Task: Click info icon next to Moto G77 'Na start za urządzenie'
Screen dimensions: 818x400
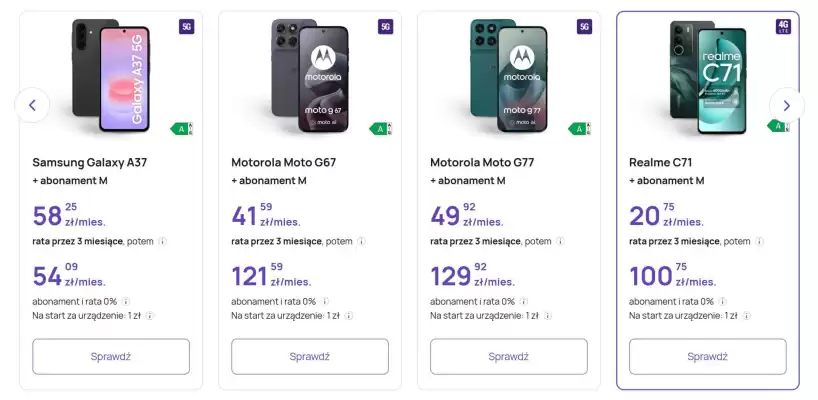Action: tap(548, 316)
